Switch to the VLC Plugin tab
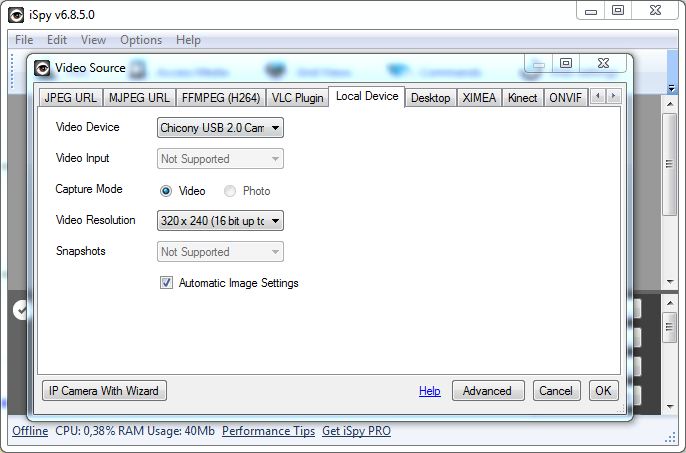This screenshot has width=686, height=453. [298, 98]
